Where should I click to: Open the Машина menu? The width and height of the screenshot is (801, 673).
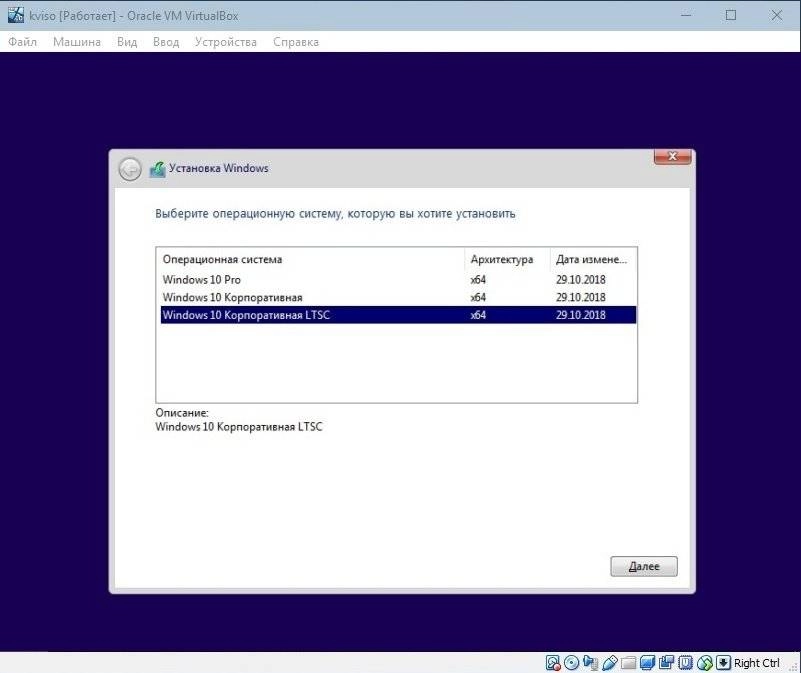tap(77, 42)
